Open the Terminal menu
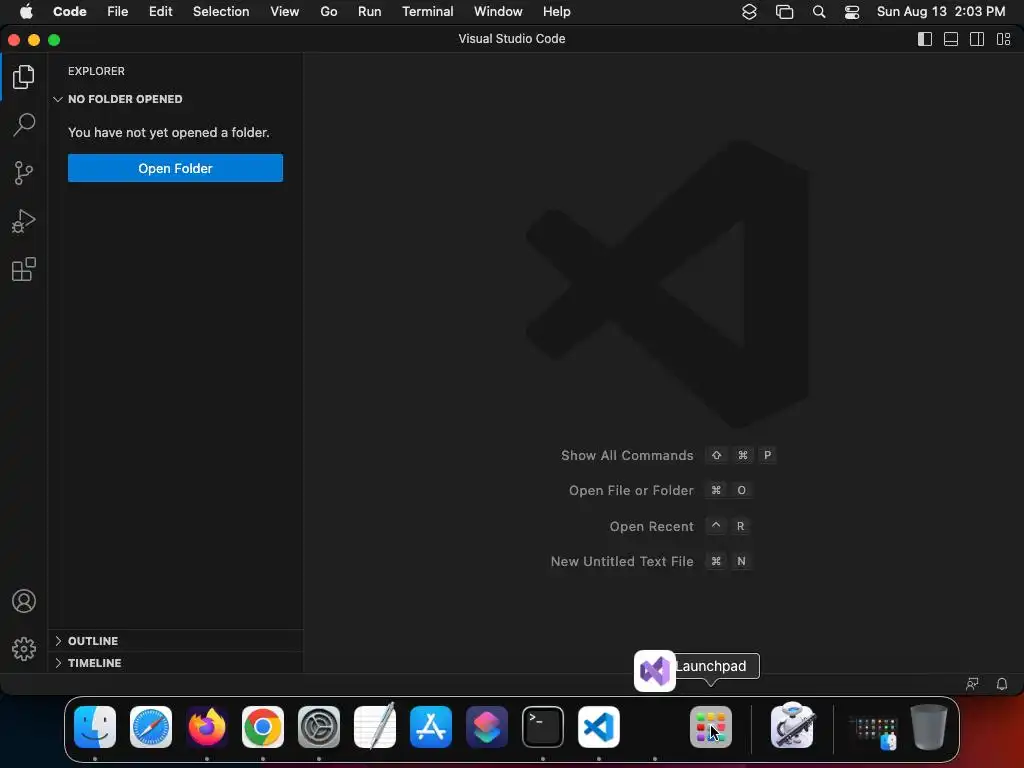Screen dimensions: 1024x768 (427, 12)
